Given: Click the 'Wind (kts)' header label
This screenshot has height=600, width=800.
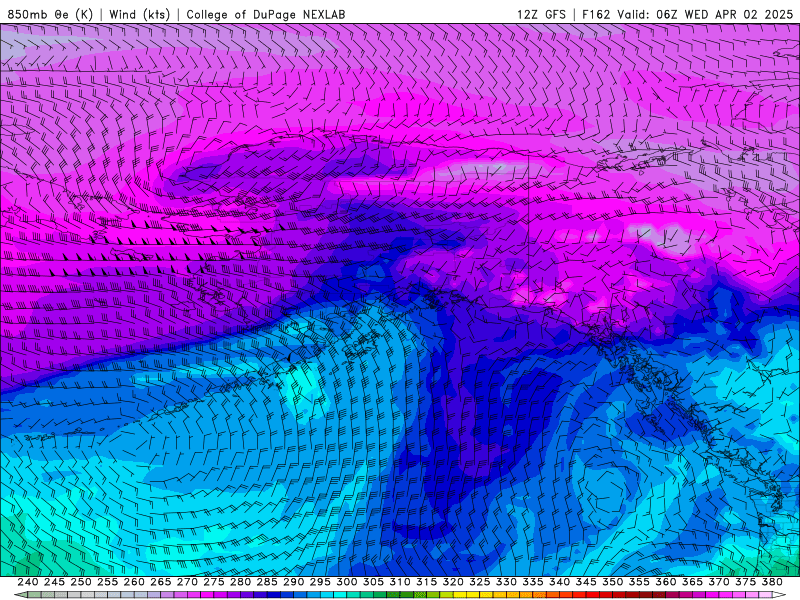Looking at the screenshot, I should pyautogui.click(x=139, y=14).
